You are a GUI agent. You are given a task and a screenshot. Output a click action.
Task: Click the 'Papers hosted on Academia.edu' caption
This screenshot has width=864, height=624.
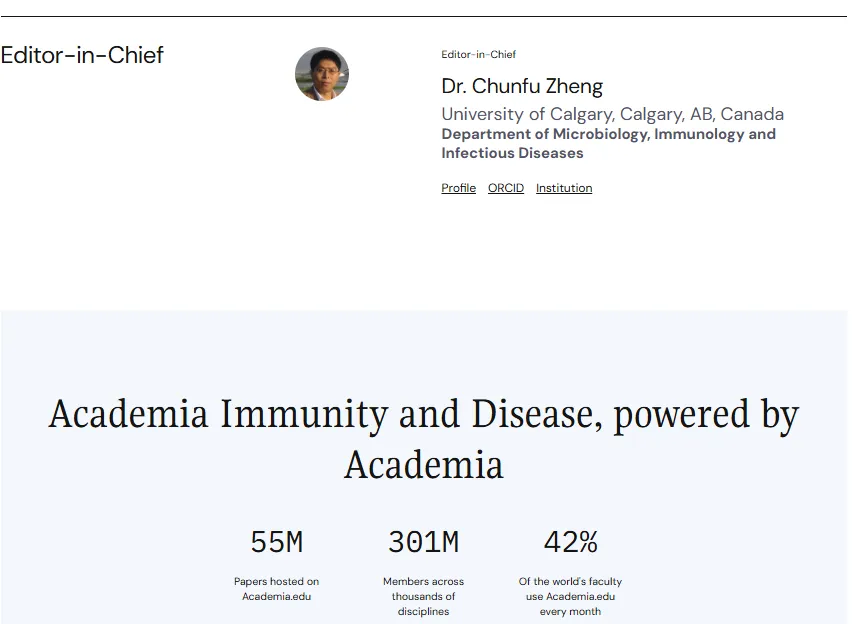(x=276, y=589)
